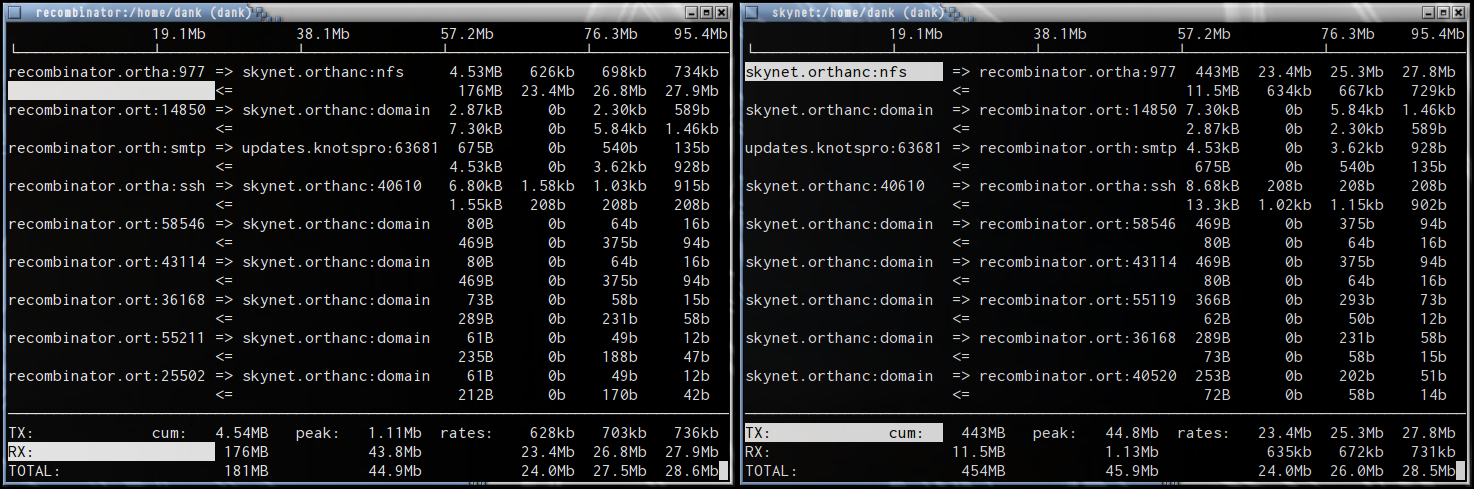1474x489 pixels.
Task: Minimize the skynet terminal window
Action: point(1428,12)
